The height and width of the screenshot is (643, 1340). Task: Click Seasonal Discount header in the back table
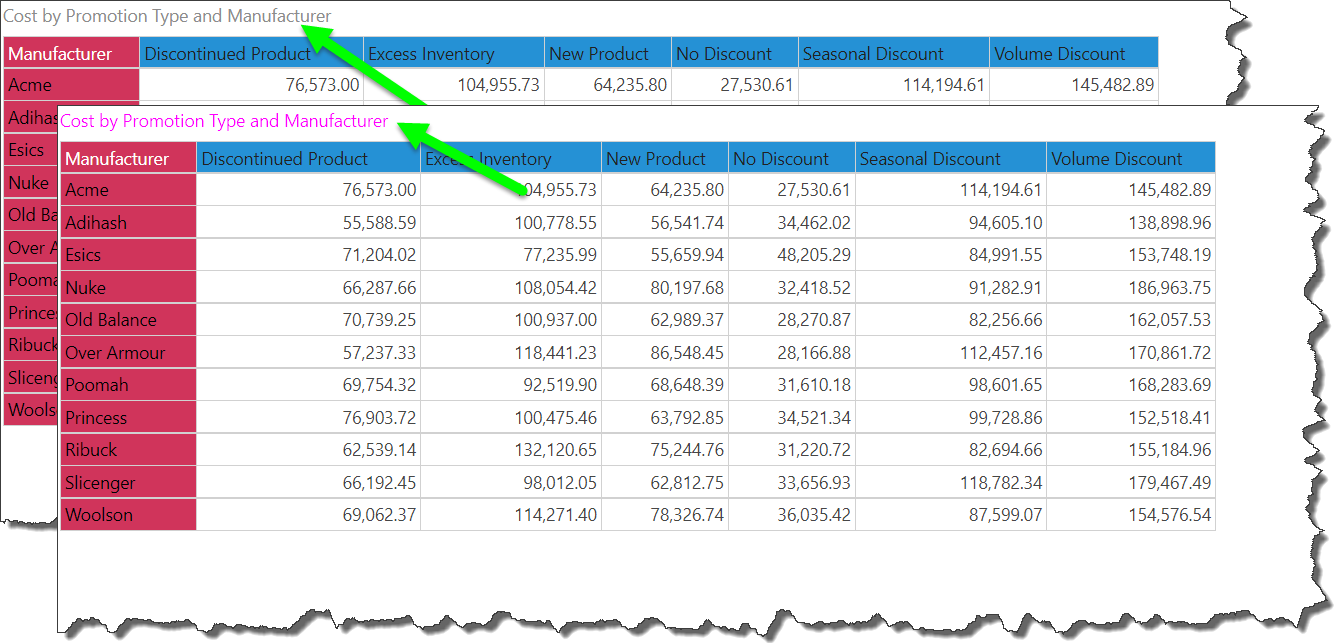(x=894, y=54)
